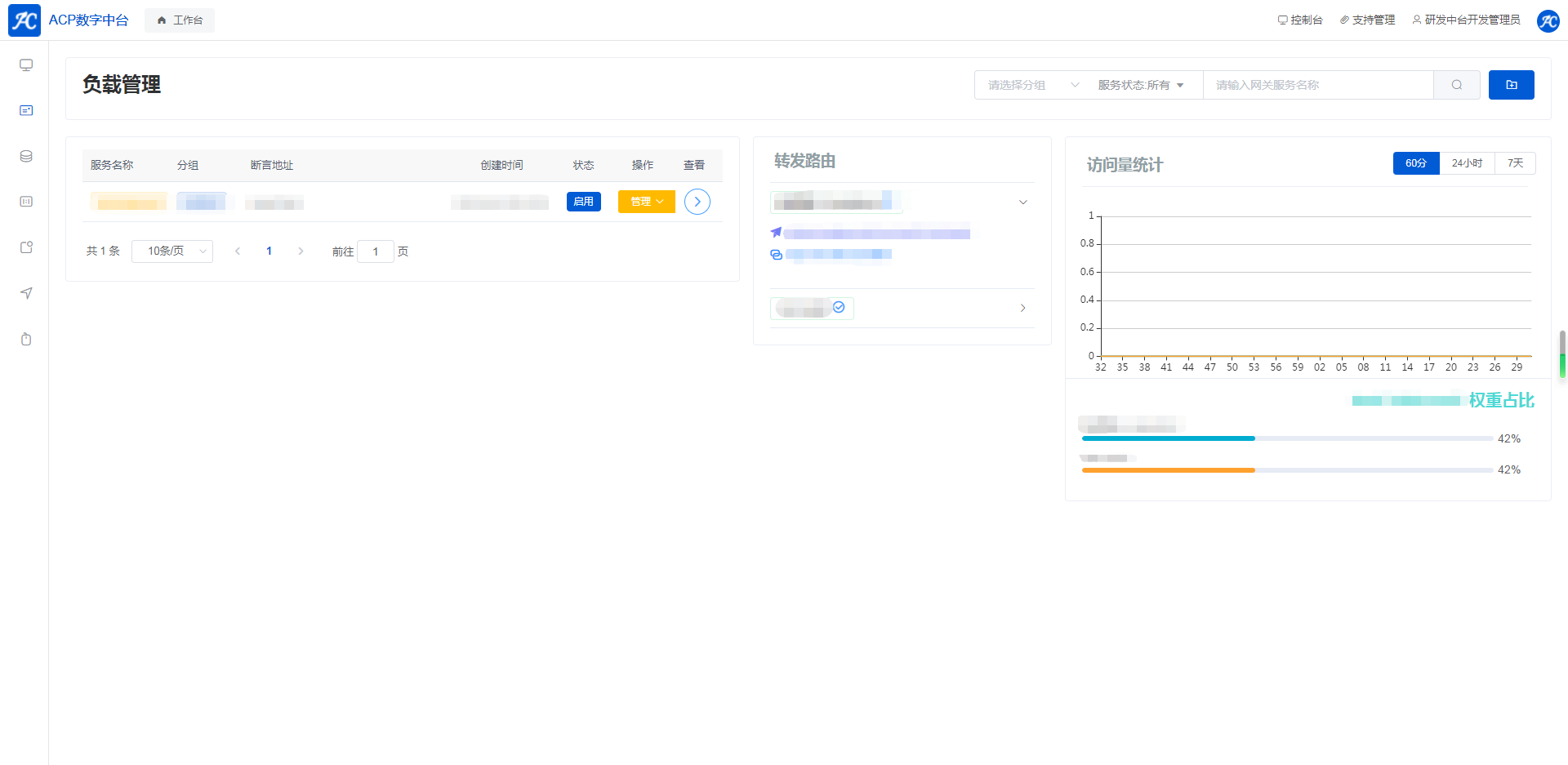
Task: Open the 工作台 tab
Action: [180, 20]
